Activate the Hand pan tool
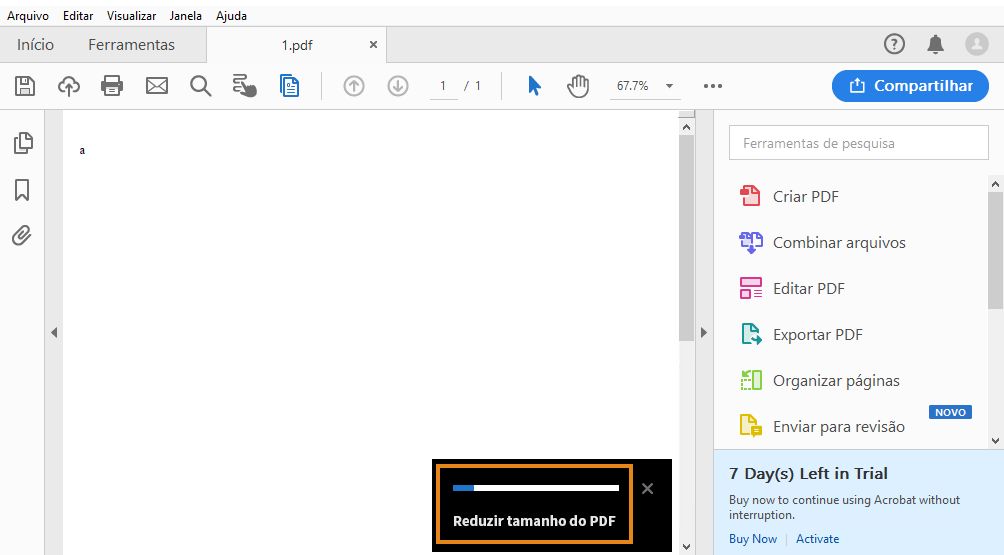Viewport: 1004px width, 555px height. [x=578, y=86]
